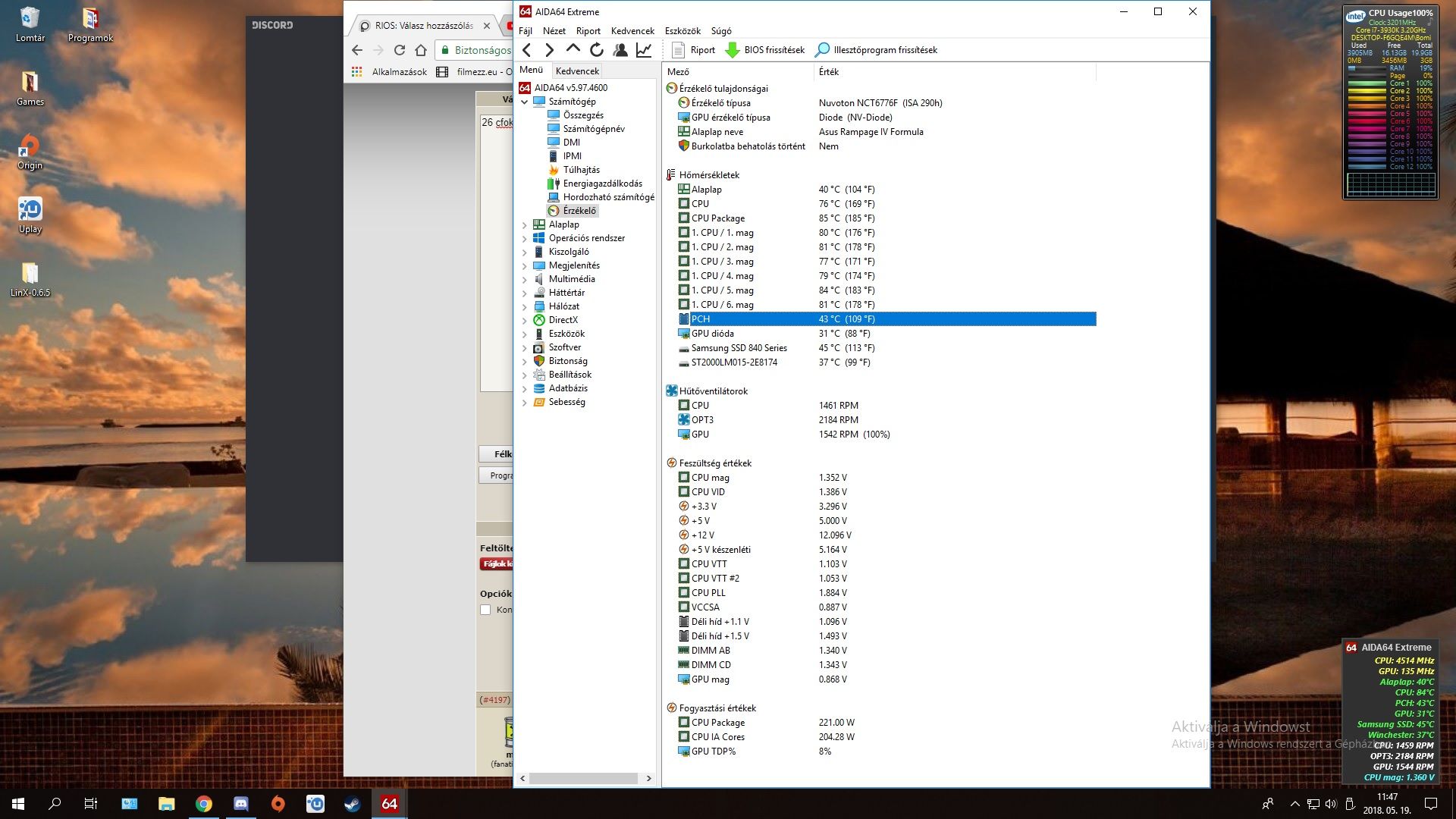1456x819 pixels.
Task: Select Sebesség in the tree
Action: [x=566, y=402]
